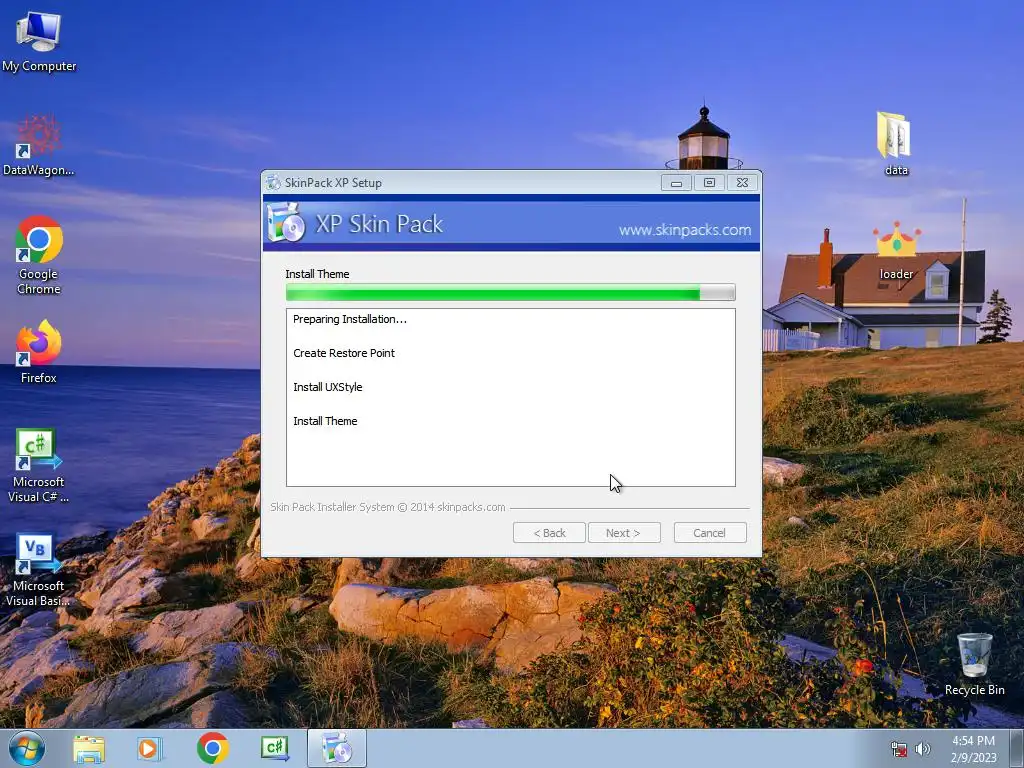Close the SkinPack XP Setup window
The width and height of the screenshot is (1024, 768).
point(743,183)
